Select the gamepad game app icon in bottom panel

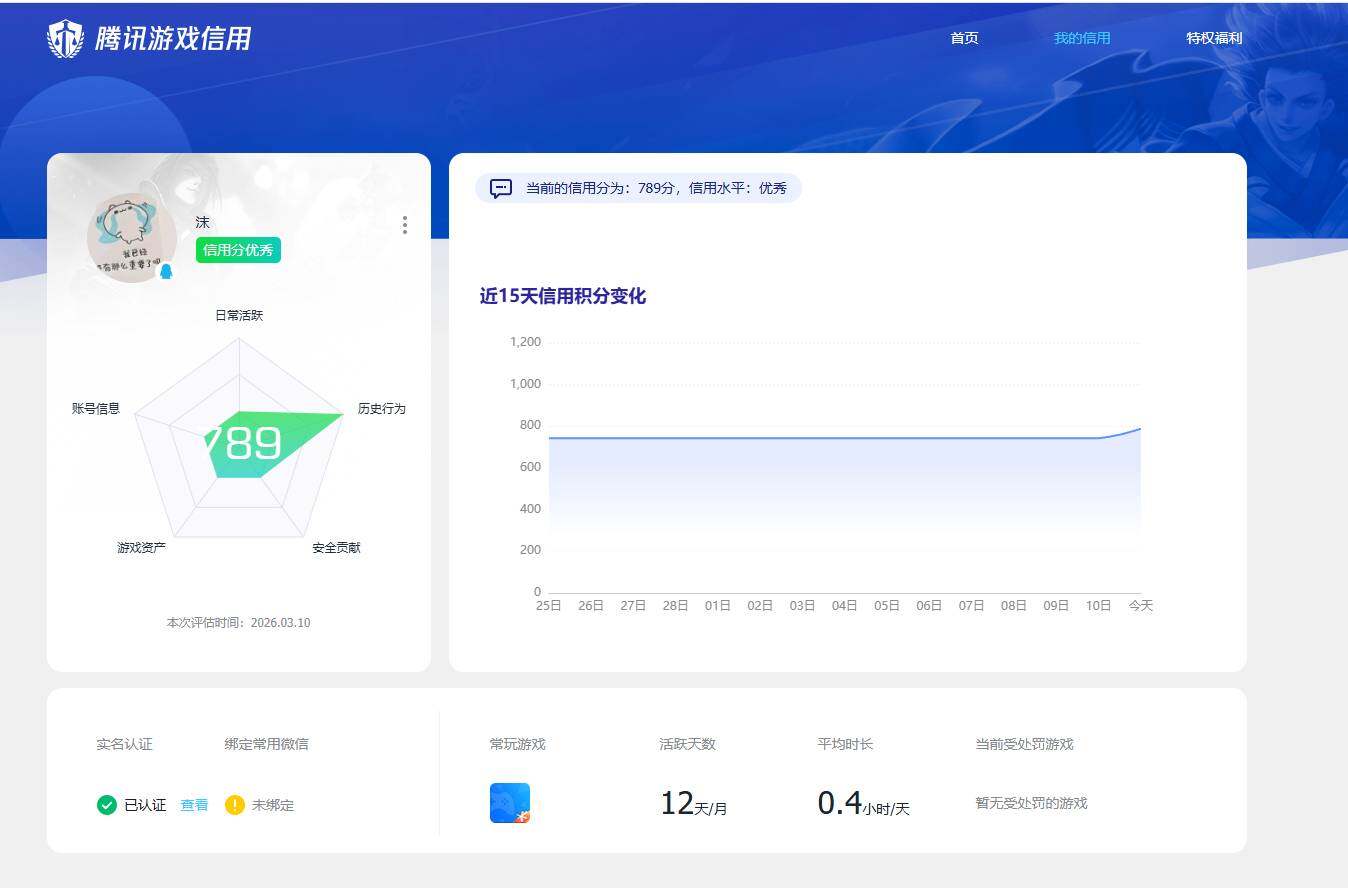[511, 802]
